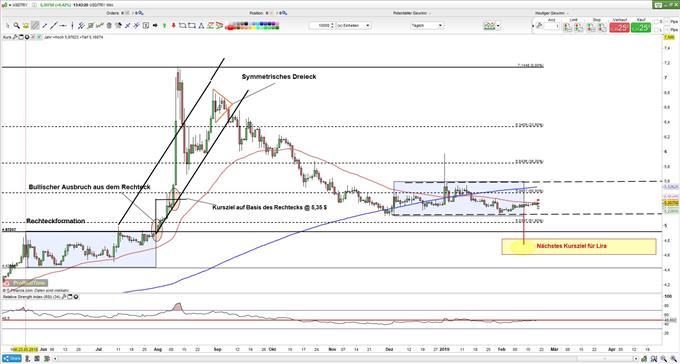680x364 pixels.
Task: Open the Täglich timeframe dropdown
Action: (427, 26)
